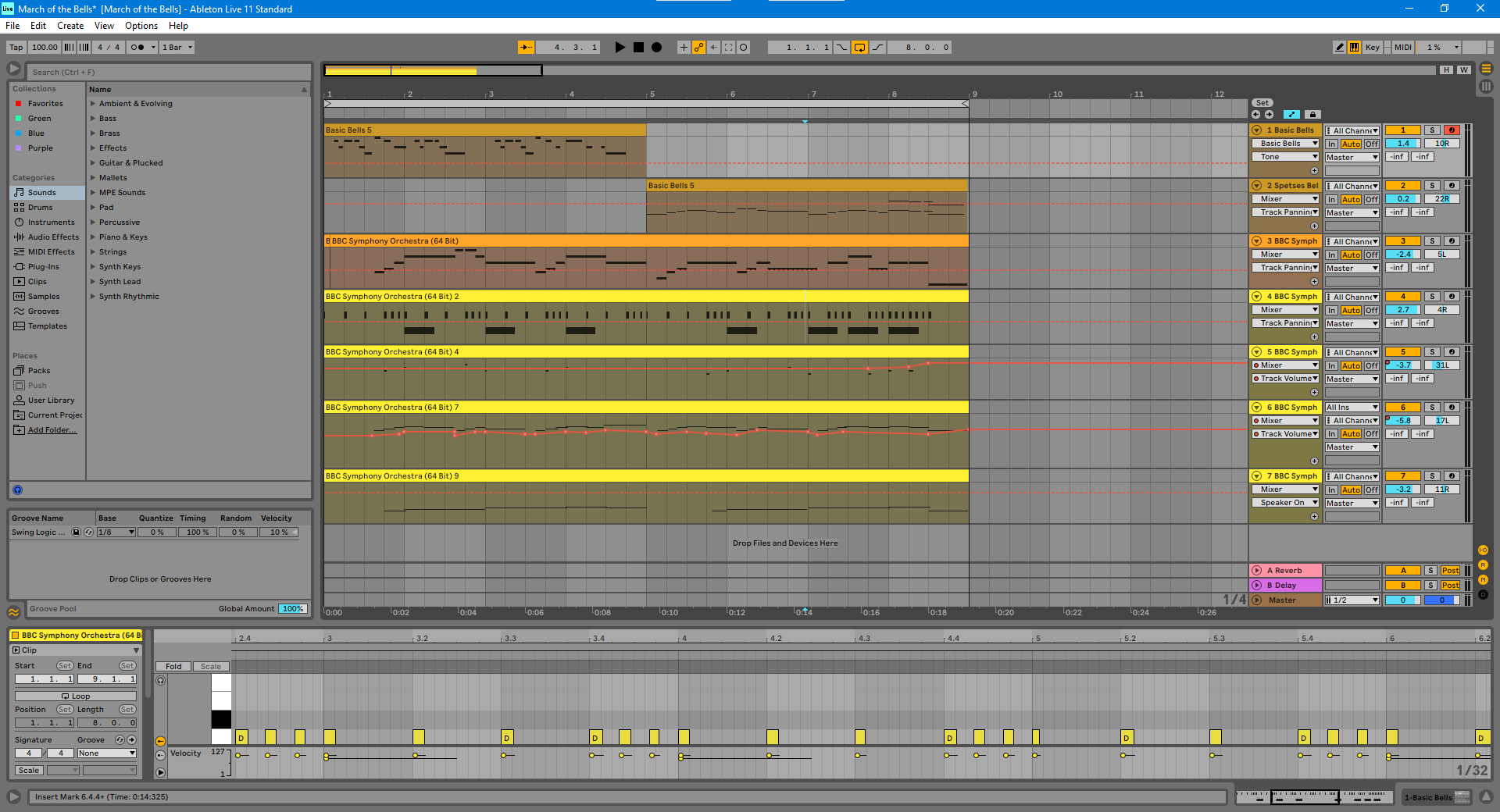Collapse the 1 Basic Bells track
Screen dimensions: 1500x812
point(1257,130)
